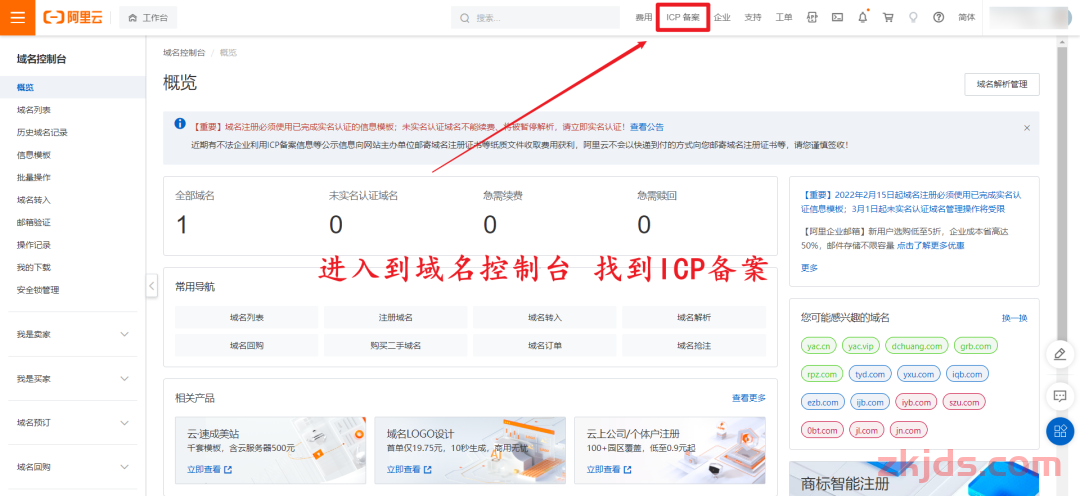This screenshot has width=1080, height=496.
Task: Collapse the sidebar with the arrow handle
Action: pos(152,285)
